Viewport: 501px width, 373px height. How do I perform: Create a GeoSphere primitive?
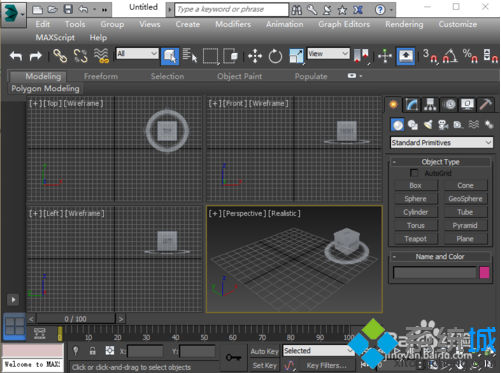pos(465,199)
